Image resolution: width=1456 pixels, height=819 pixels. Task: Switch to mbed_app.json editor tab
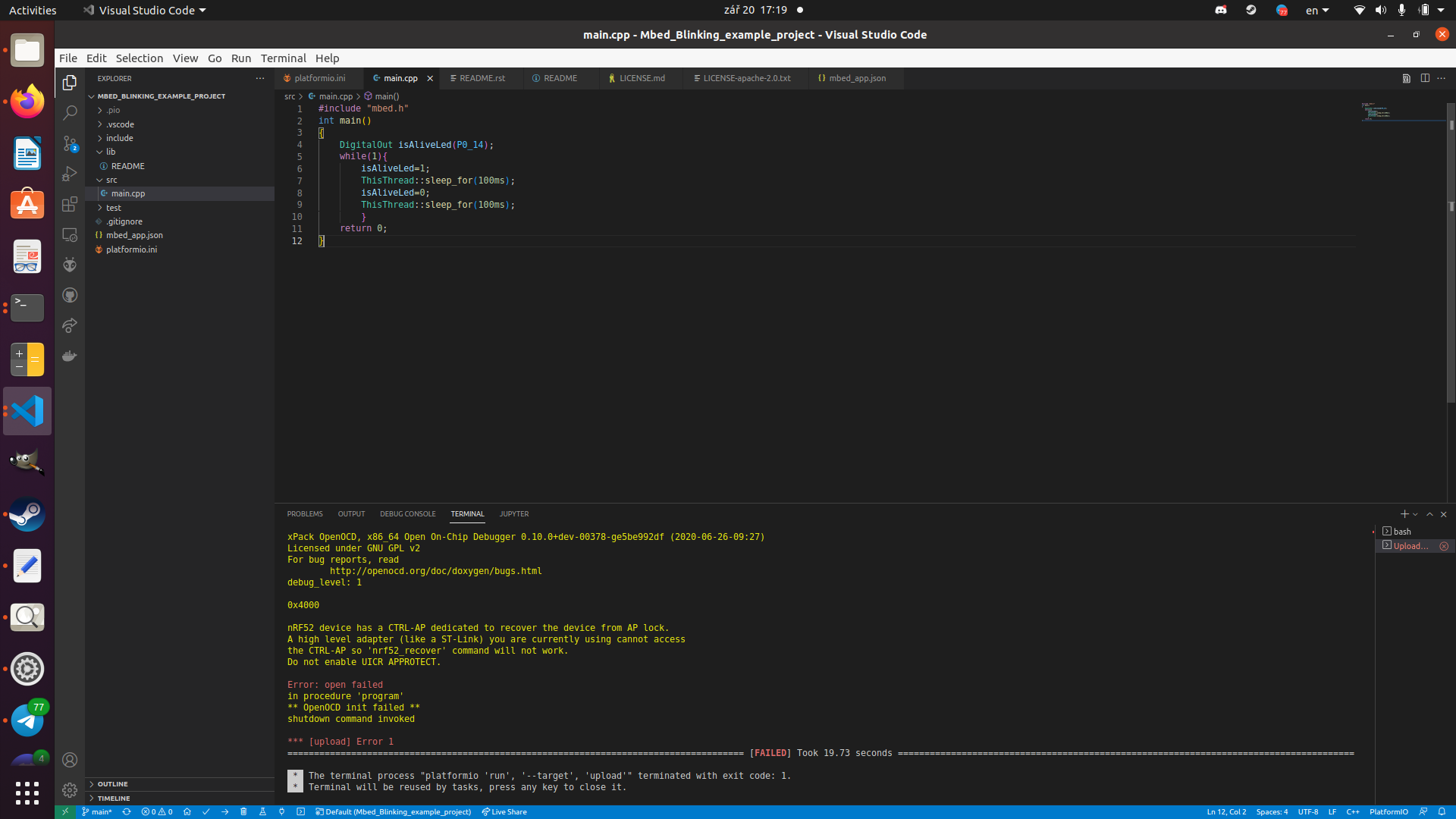click(x=857, y=78)
